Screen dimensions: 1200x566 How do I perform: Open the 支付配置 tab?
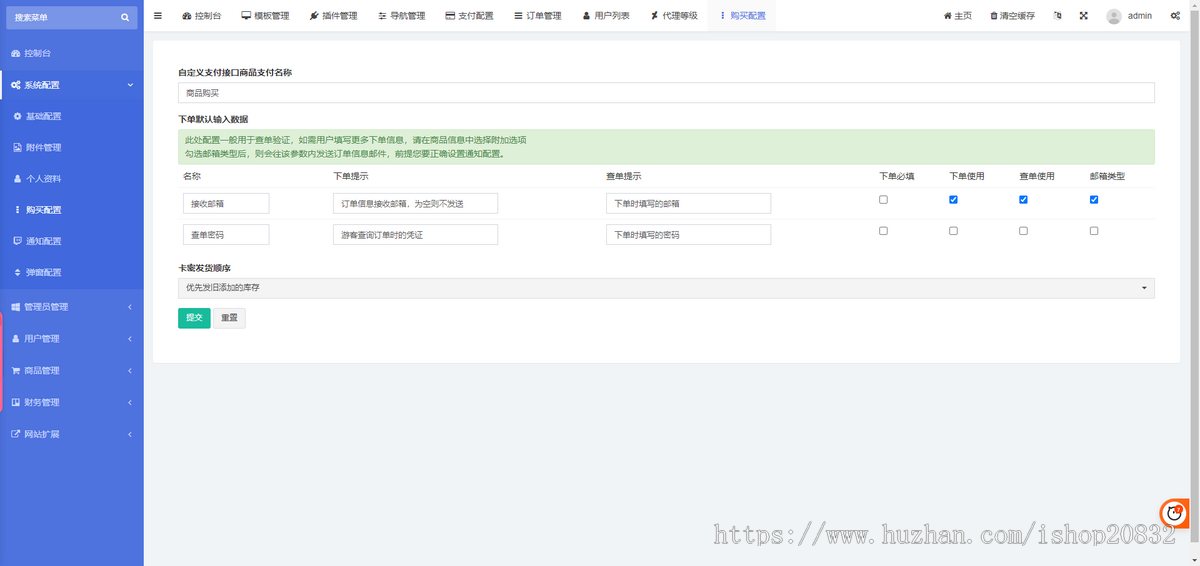point(469,16)
